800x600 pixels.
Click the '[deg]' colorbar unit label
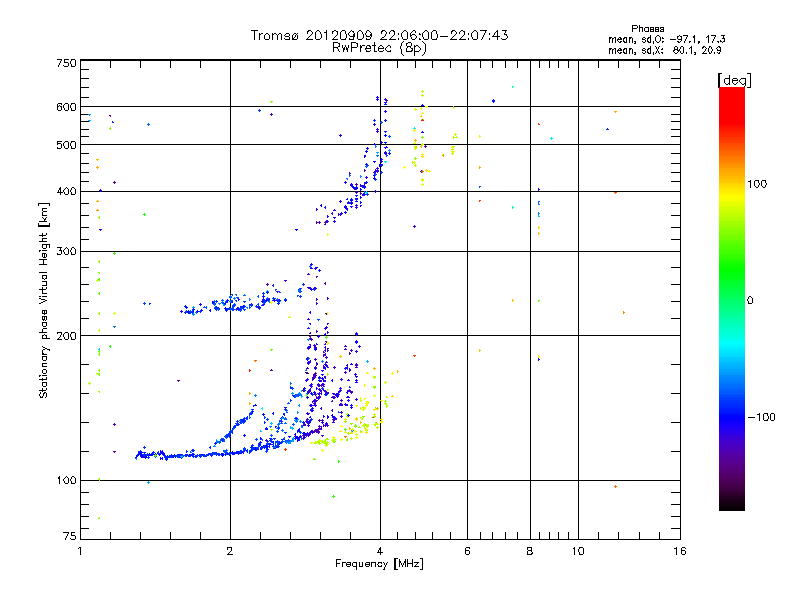734,80
